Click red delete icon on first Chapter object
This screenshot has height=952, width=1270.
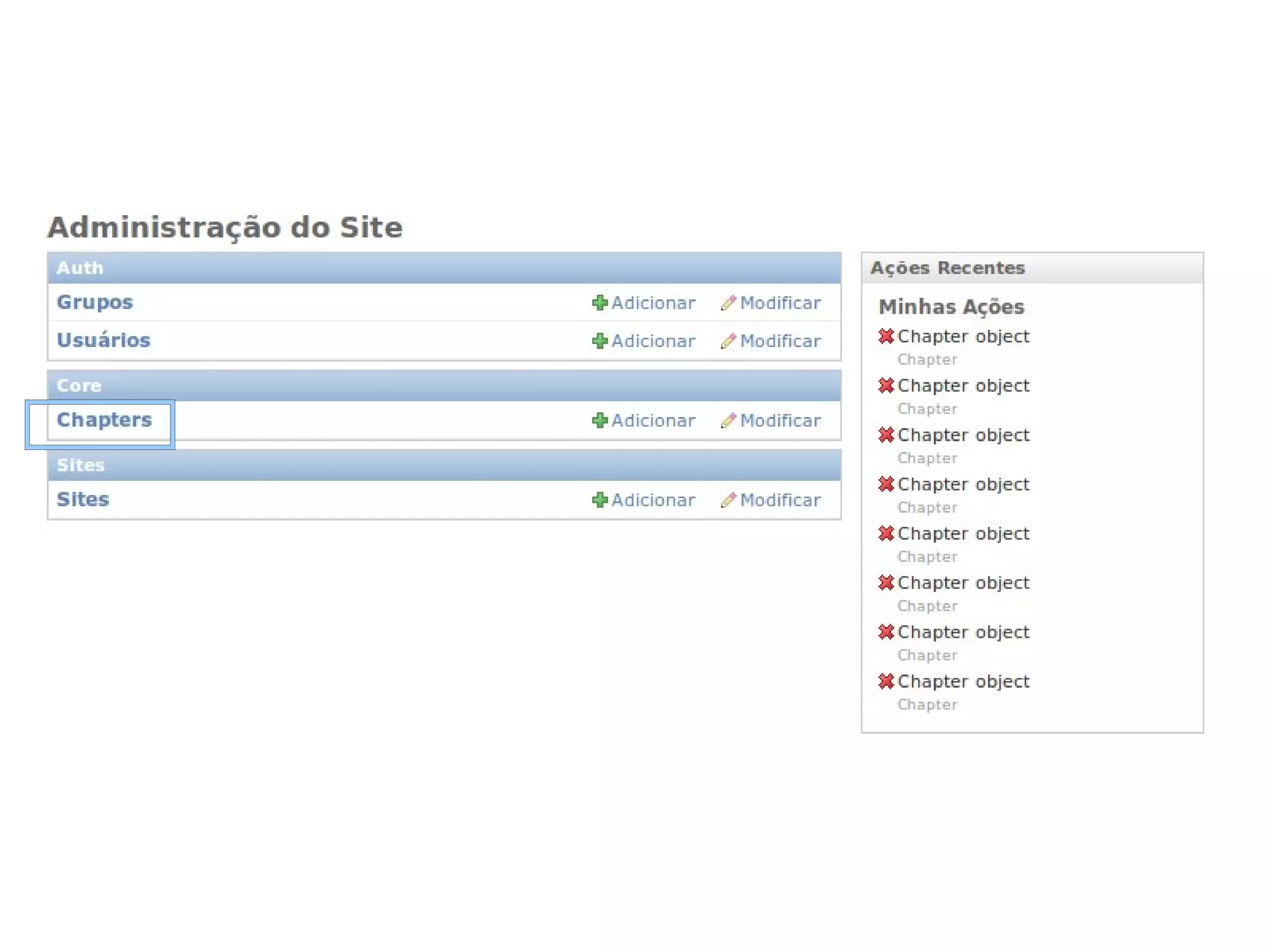pos(886,336)
